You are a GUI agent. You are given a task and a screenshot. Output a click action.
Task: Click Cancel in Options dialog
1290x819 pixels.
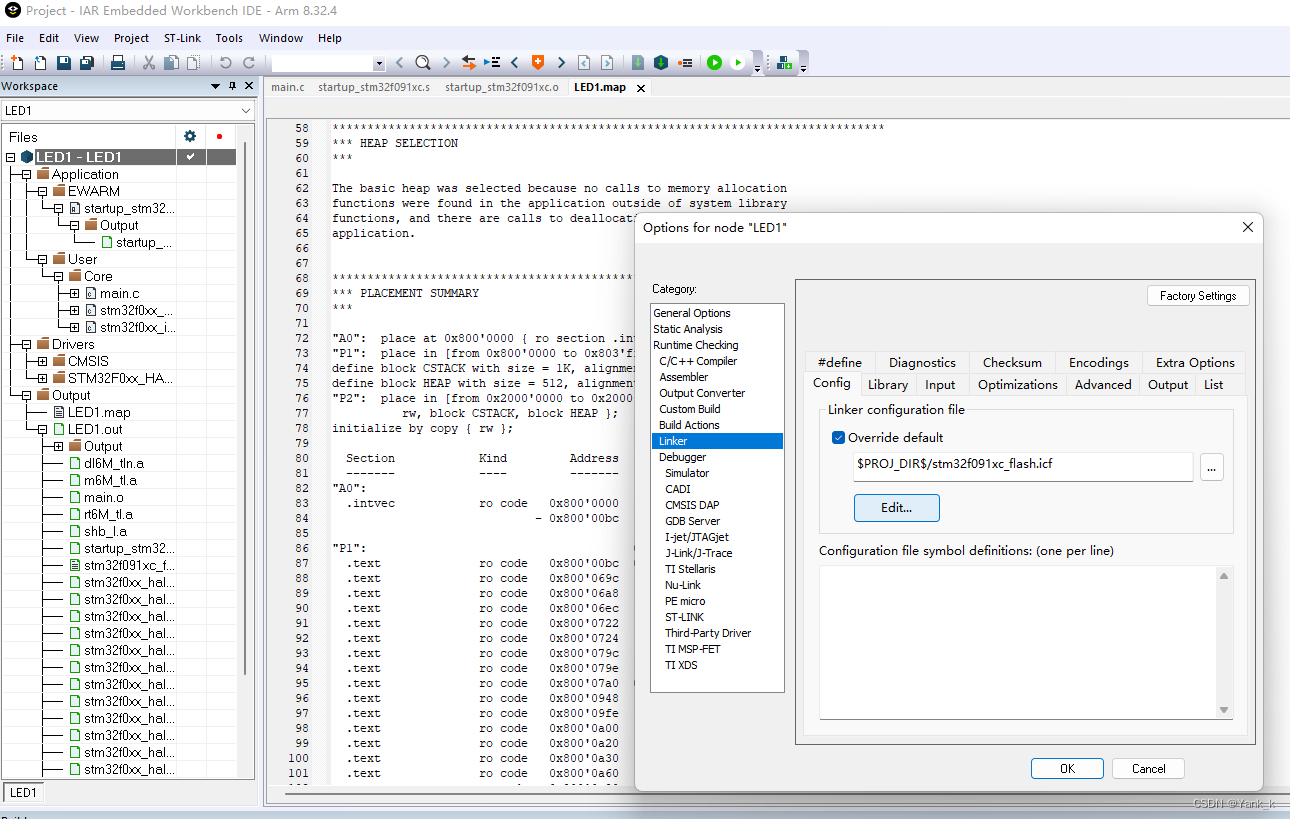(1148, 768)
